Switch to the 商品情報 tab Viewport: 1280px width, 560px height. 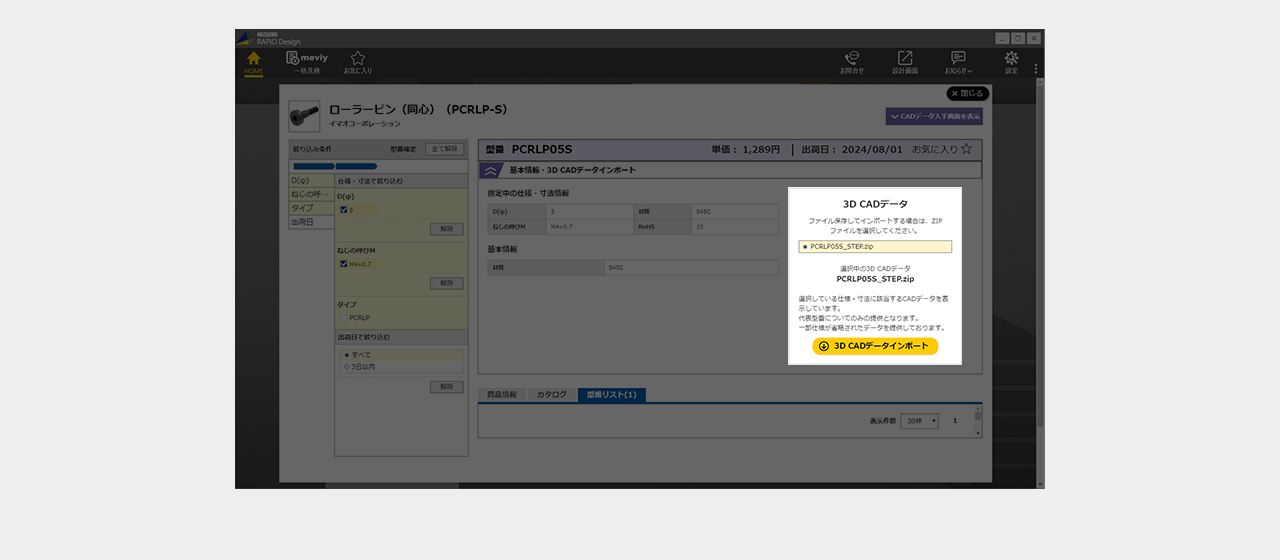point(502,395)
